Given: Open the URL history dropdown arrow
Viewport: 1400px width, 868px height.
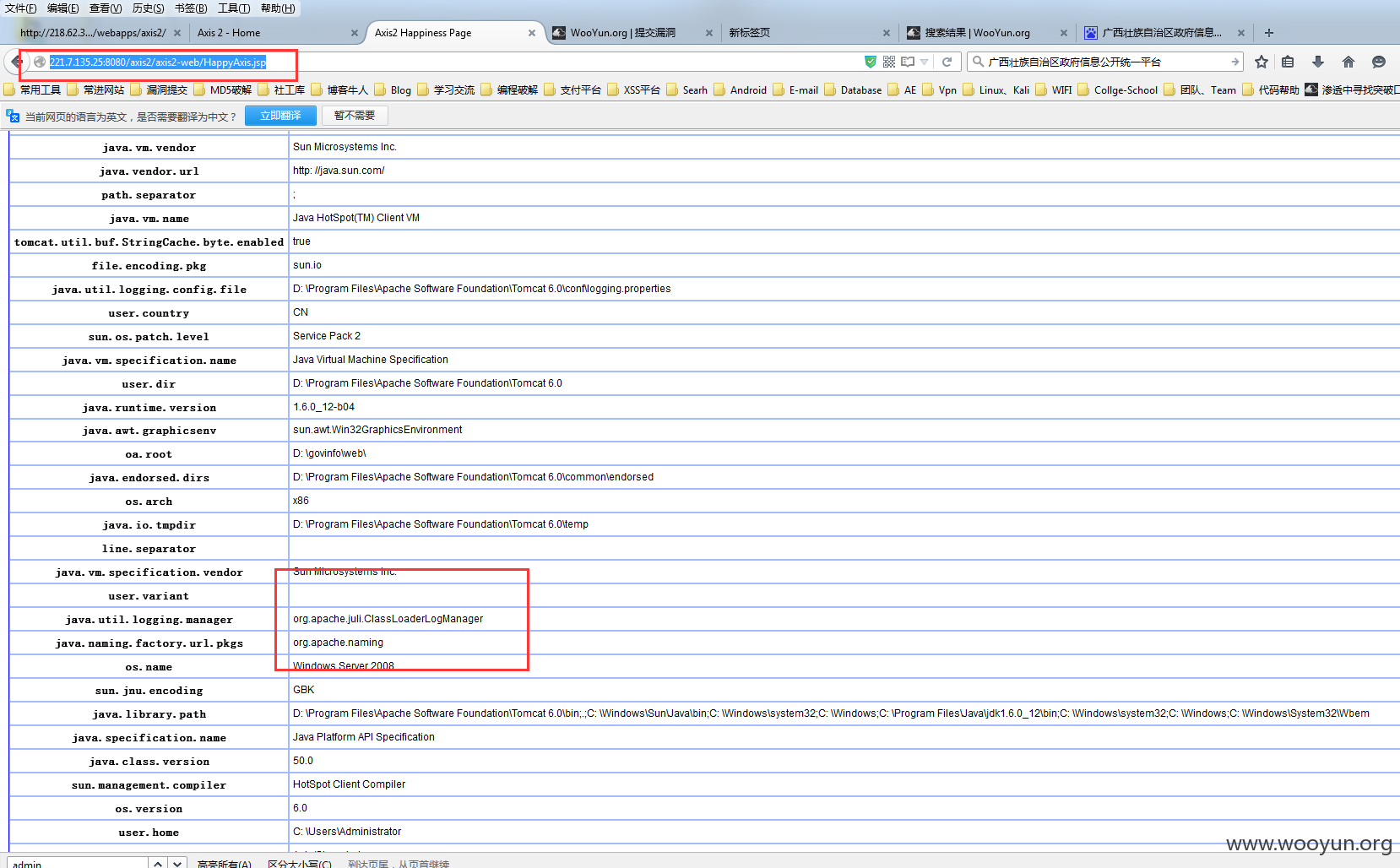Looking at the screenshot, I should (925, 62).
